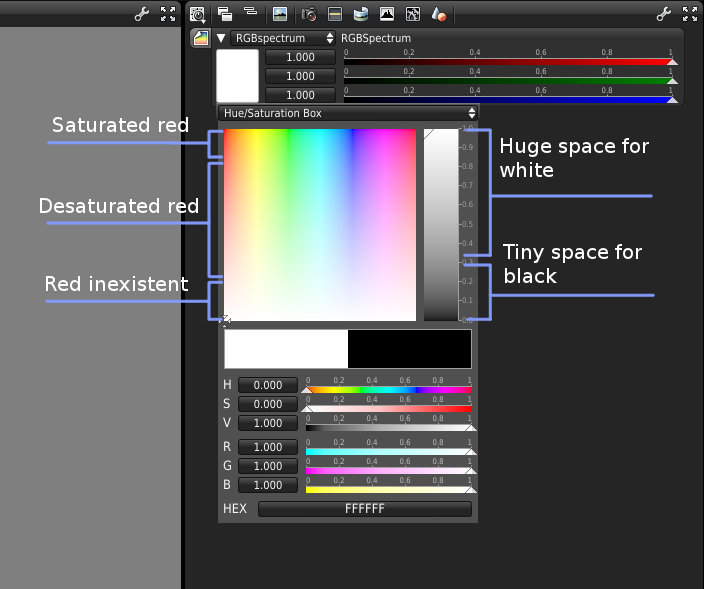
Task: Click the colorful node type icon beside RGBspectrum
Action: pos(201,38)
